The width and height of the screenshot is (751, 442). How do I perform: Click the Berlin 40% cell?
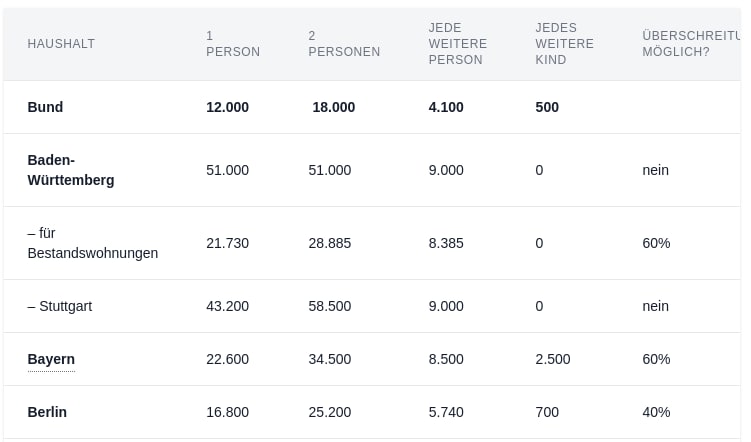point(656,412)
